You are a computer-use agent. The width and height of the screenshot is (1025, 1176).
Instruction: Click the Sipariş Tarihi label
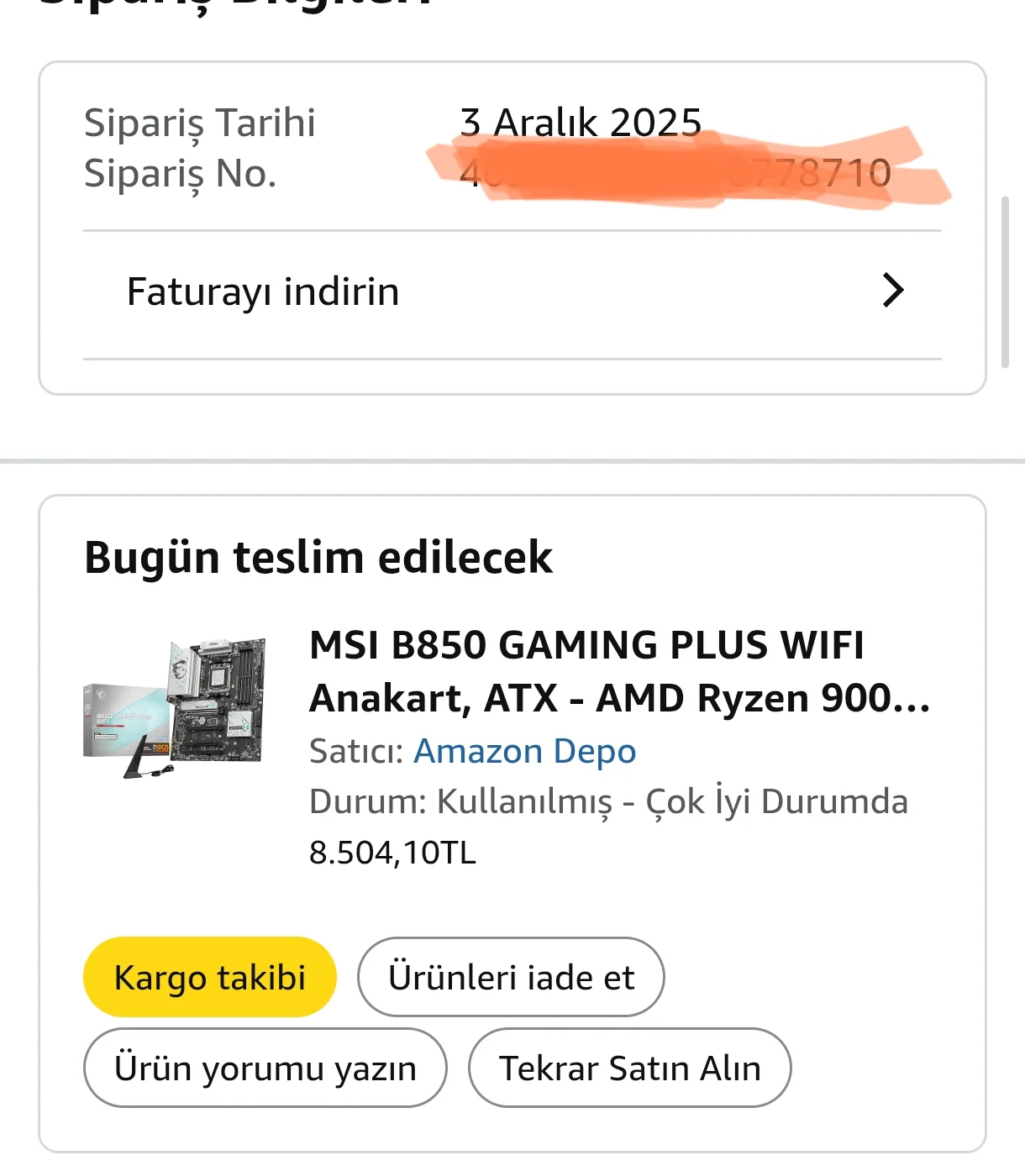(199, 123)
